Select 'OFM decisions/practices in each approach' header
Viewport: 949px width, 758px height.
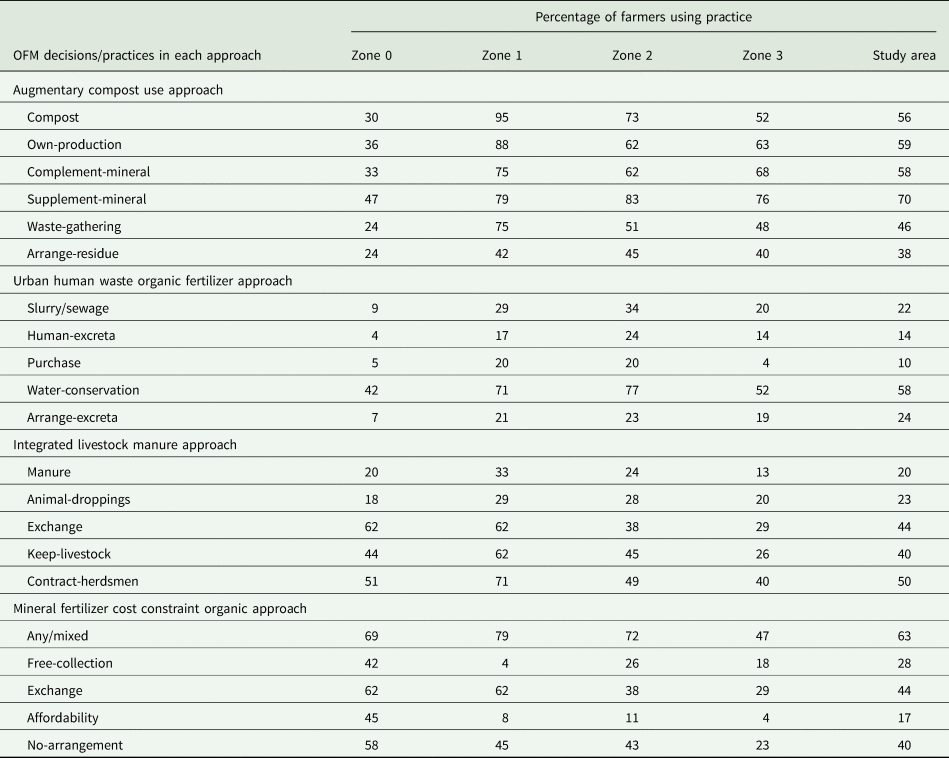[x=137, y=55]
